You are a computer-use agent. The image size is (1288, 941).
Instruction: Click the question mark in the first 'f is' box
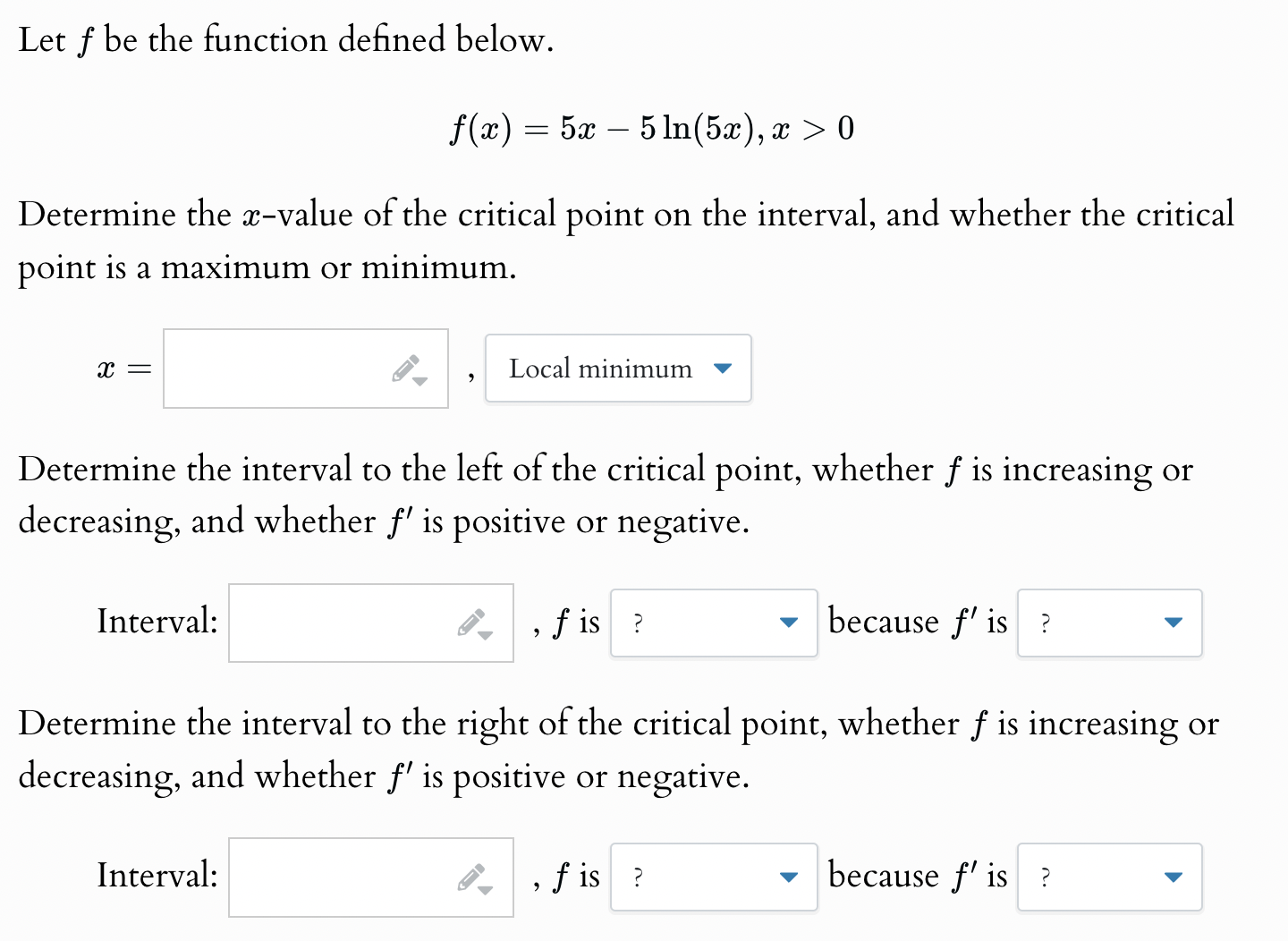pos(638,623)
